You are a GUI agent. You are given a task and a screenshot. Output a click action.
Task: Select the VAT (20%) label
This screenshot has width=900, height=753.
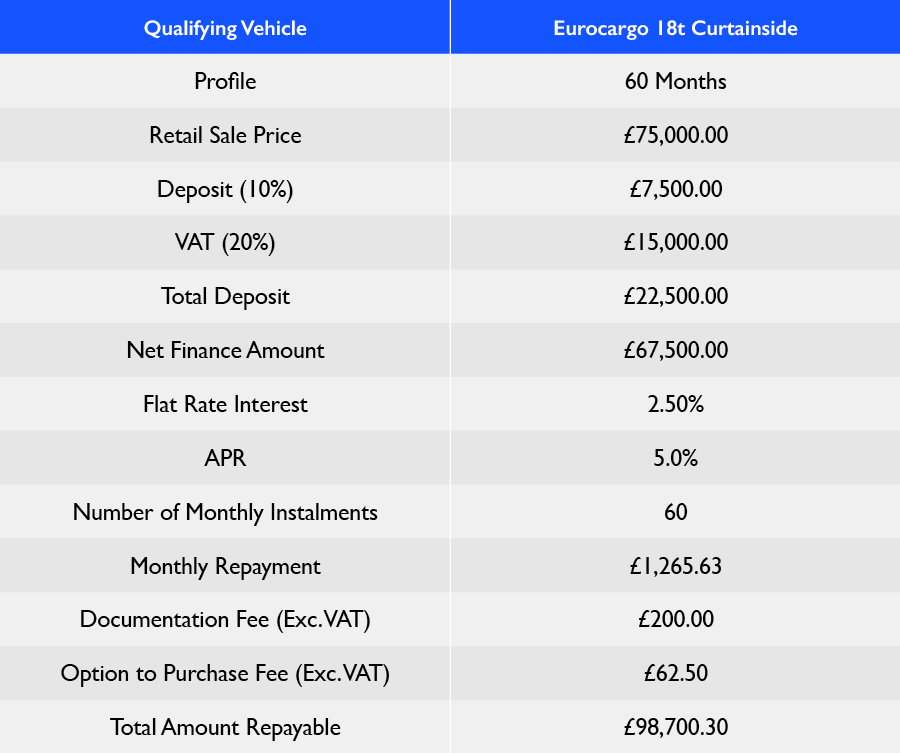(x=225, y=243)
